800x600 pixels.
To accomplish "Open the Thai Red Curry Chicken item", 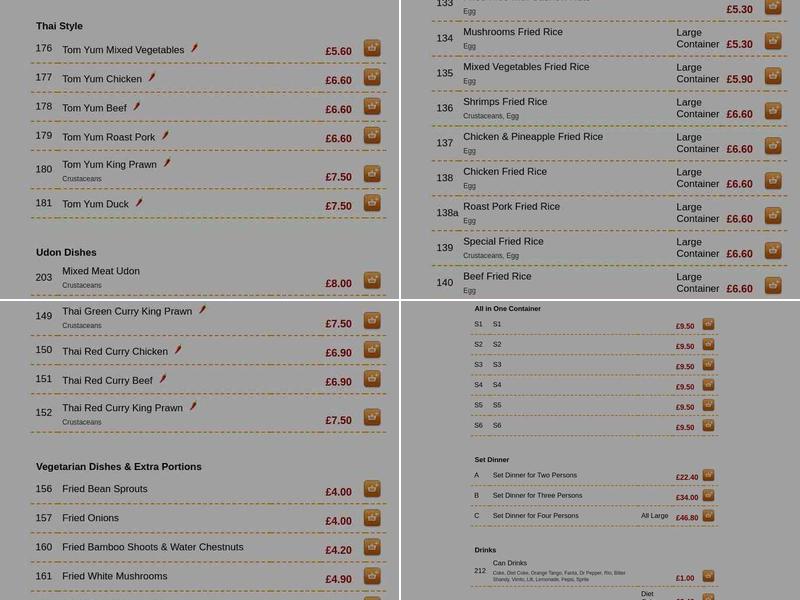I will tap(115, 349).
